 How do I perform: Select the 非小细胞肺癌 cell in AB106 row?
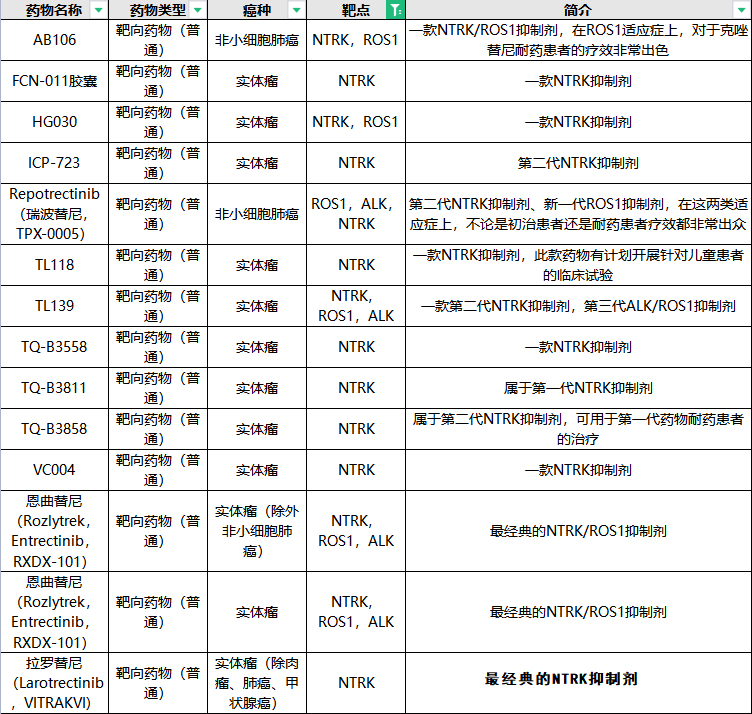[257, 40]
